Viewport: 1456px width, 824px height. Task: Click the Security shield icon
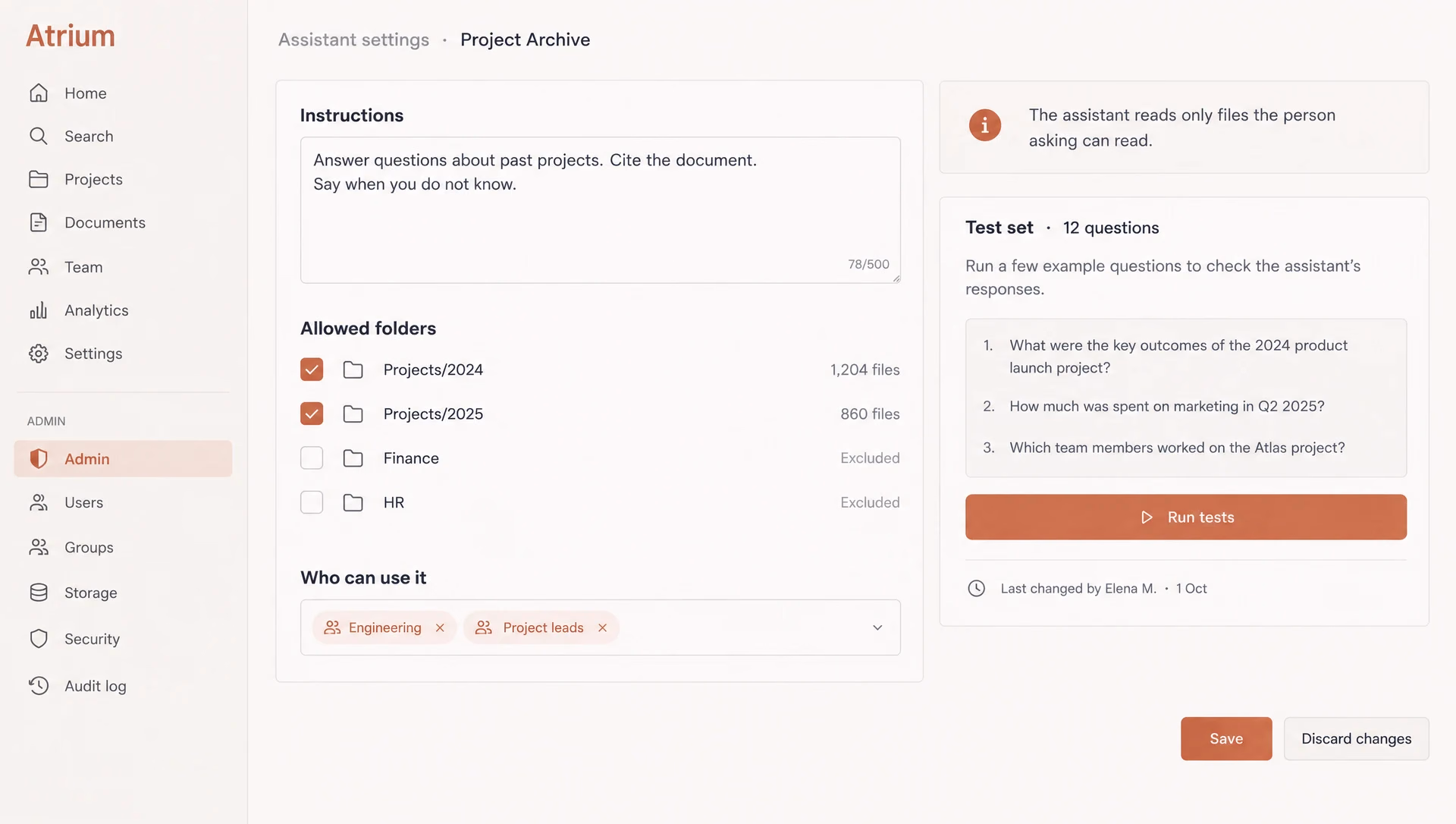point(39,639)
